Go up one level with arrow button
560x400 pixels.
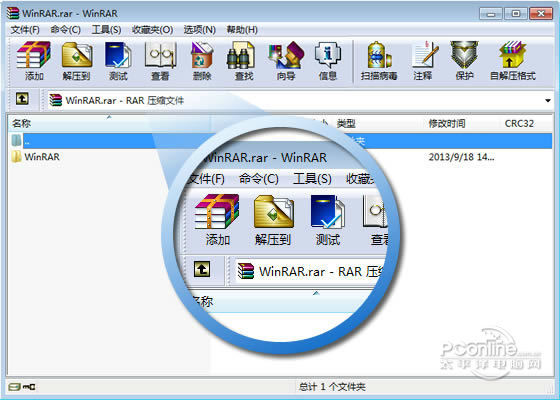22,99
